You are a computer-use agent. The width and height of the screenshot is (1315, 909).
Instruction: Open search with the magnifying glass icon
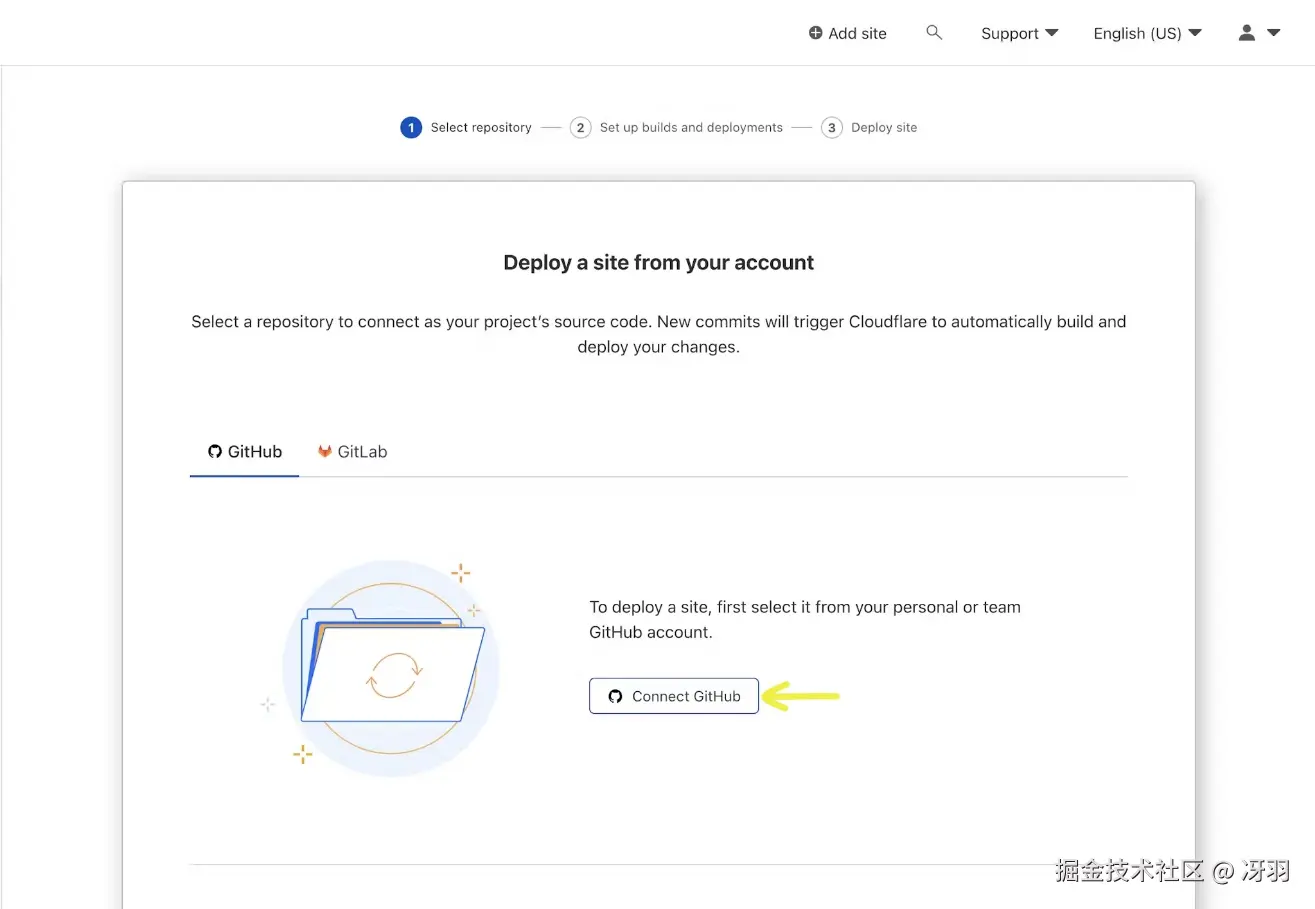click(x=934, y=33)
